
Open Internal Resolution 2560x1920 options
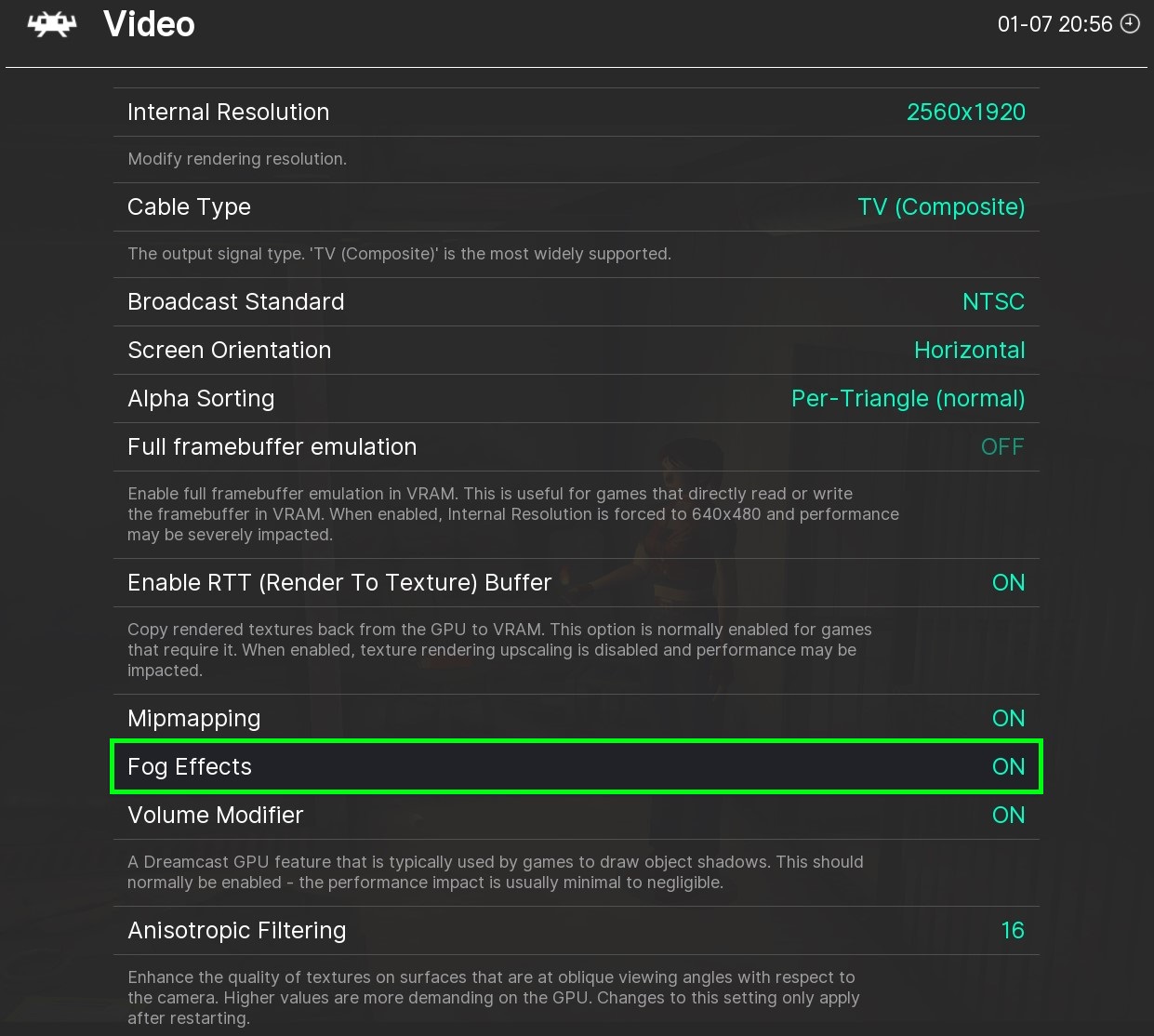pos(965,113)
